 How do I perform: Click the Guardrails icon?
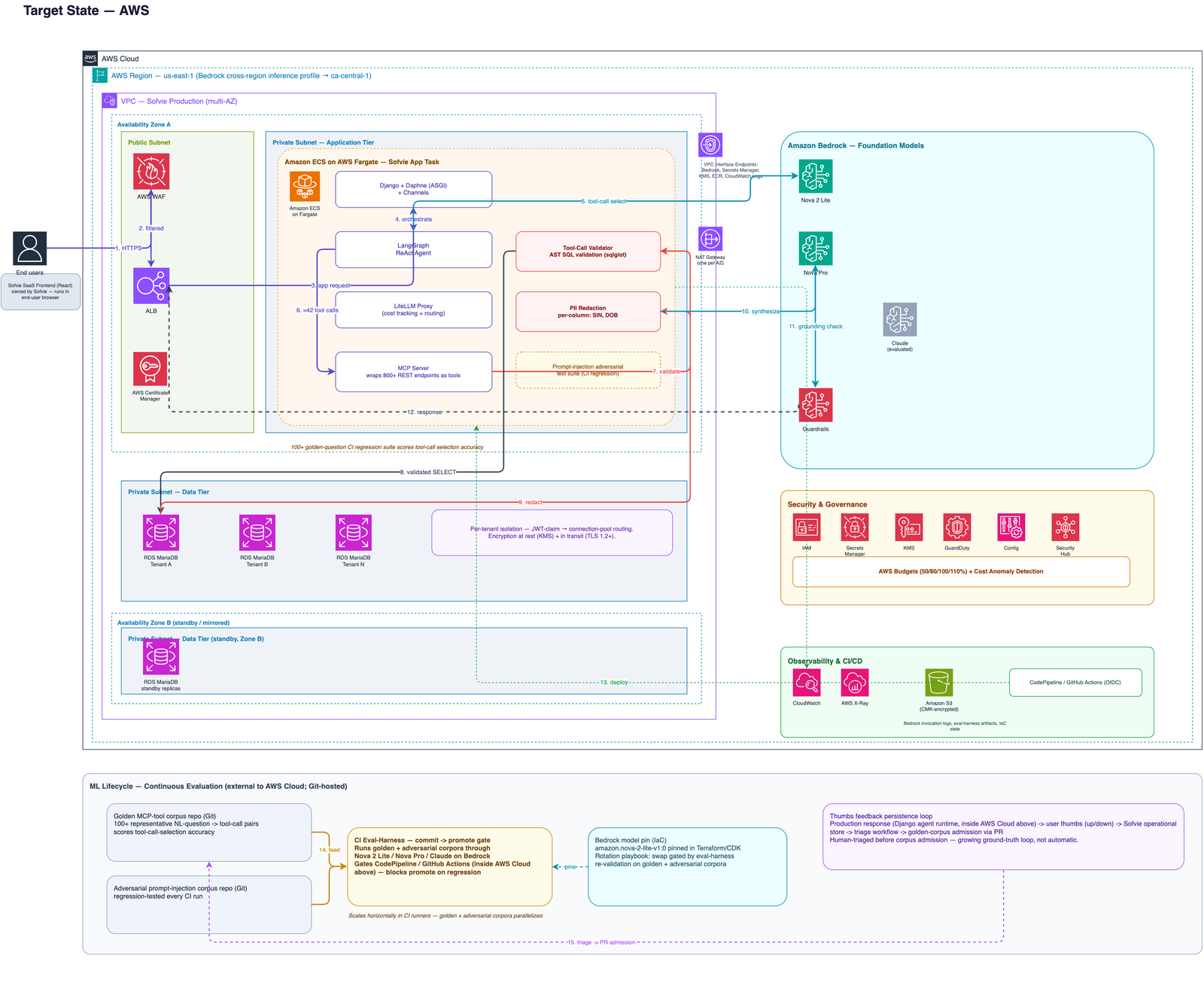pyautogui.click(x=816, y=406)
